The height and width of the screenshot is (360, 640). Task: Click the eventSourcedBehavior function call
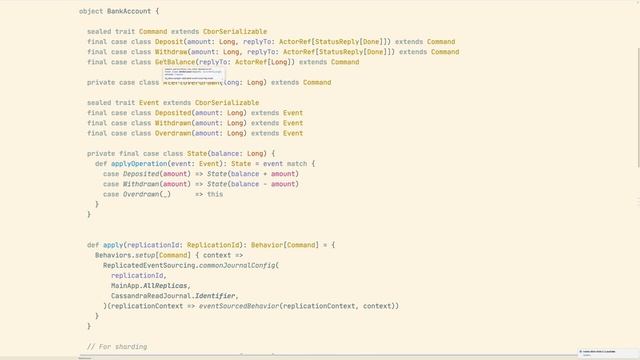click(239, 306)
